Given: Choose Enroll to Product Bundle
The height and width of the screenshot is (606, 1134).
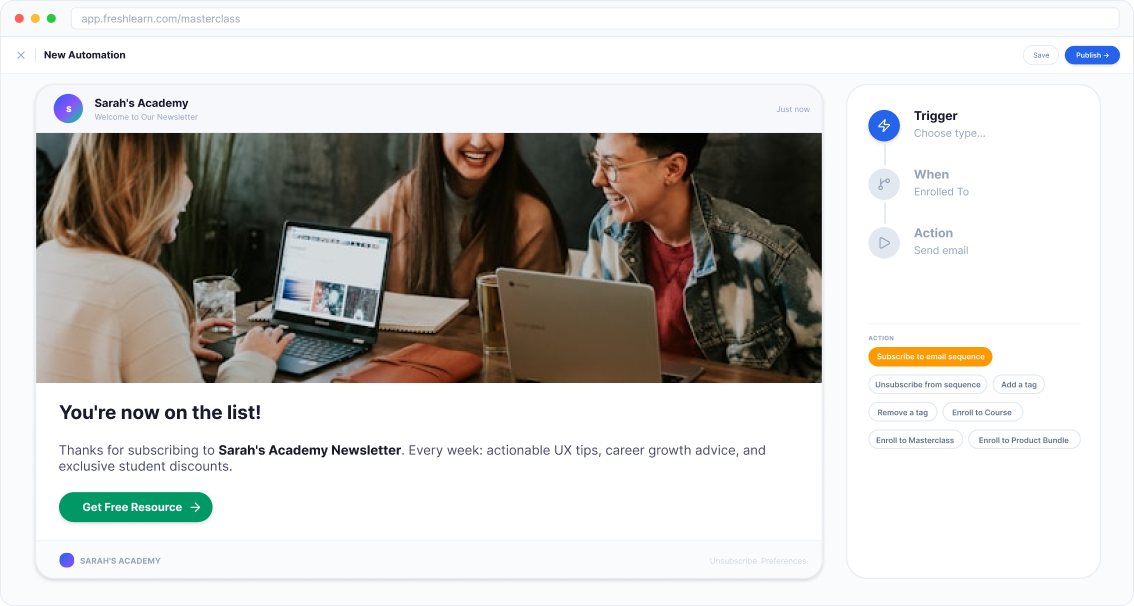Looking at the screenshot, I should (x=1023, y=440).
